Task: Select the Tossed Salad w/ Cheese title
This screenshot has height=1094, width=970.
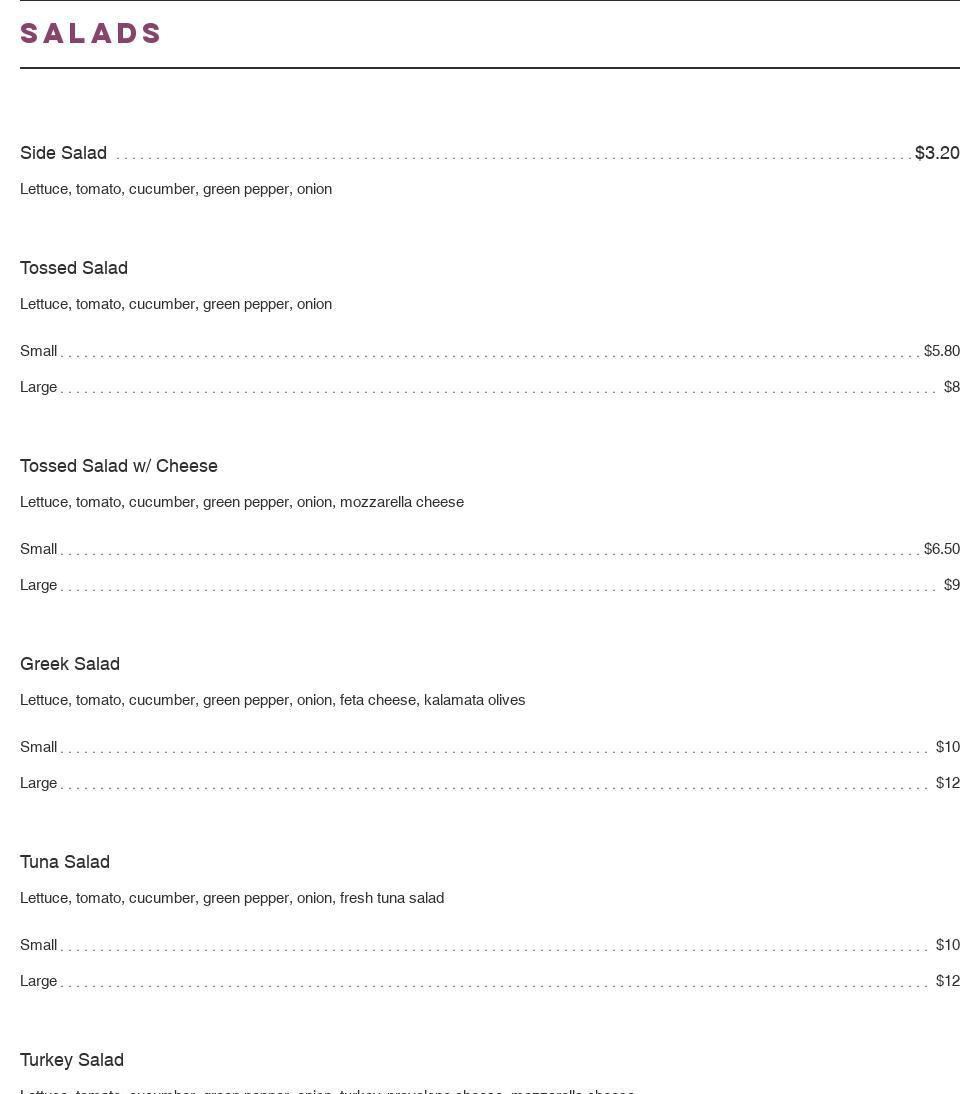Action: click(x=119, y=466)
